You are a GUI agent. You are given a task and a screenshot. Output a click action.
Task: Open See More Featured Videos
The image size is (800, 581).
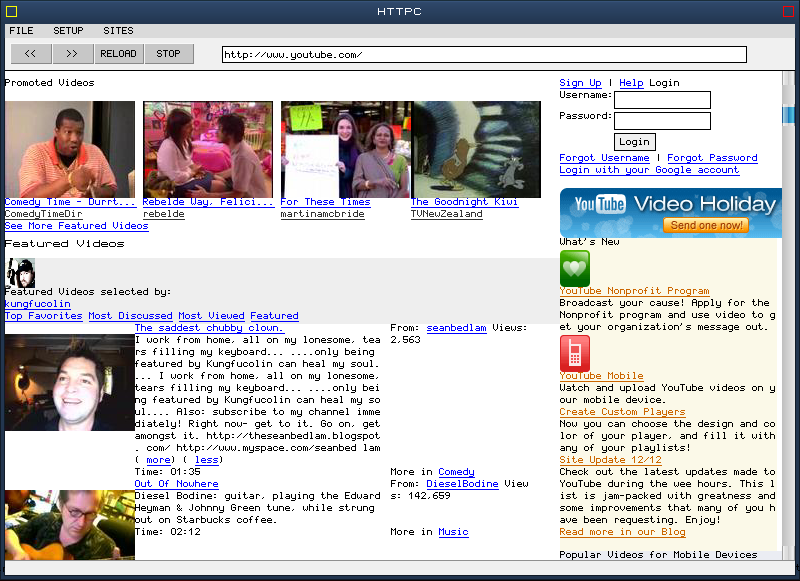point(77,226)
